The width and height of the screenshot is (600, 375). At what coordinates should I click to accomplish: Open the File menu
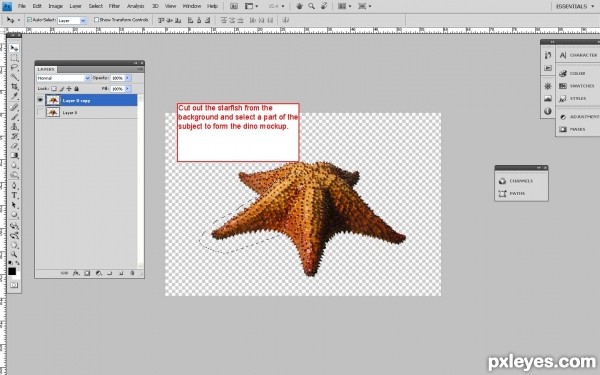tap(21, 6)
